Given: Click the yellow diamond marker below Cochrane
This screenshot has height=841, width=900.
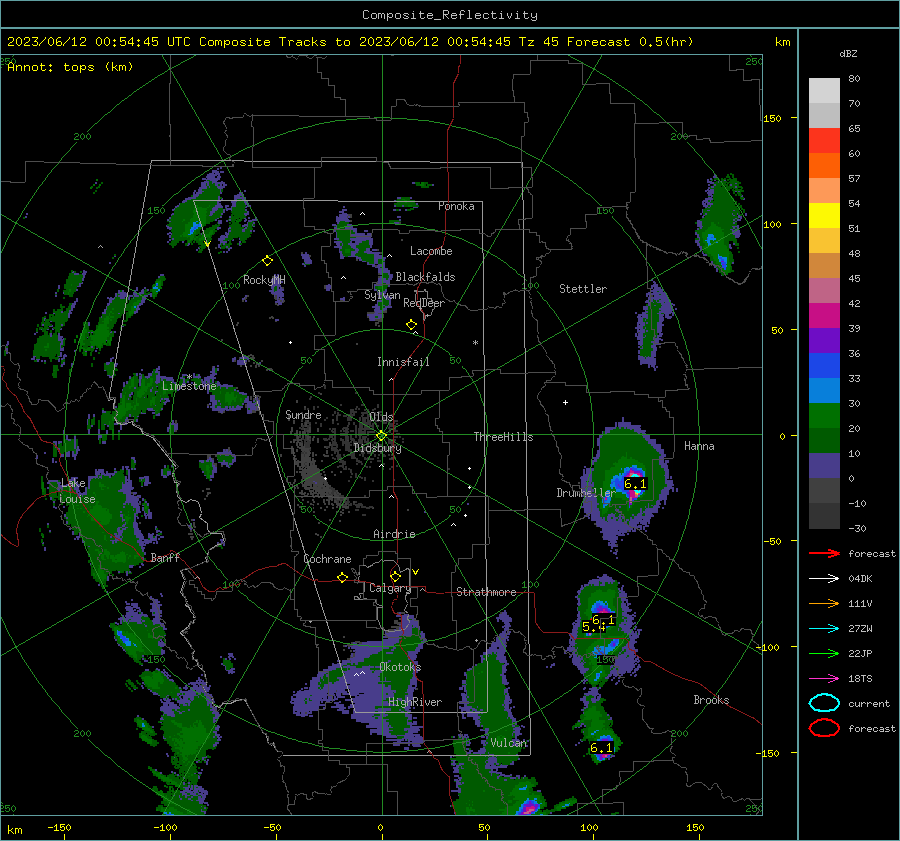Looking at the screenshot, I should [x=342, y=578].
